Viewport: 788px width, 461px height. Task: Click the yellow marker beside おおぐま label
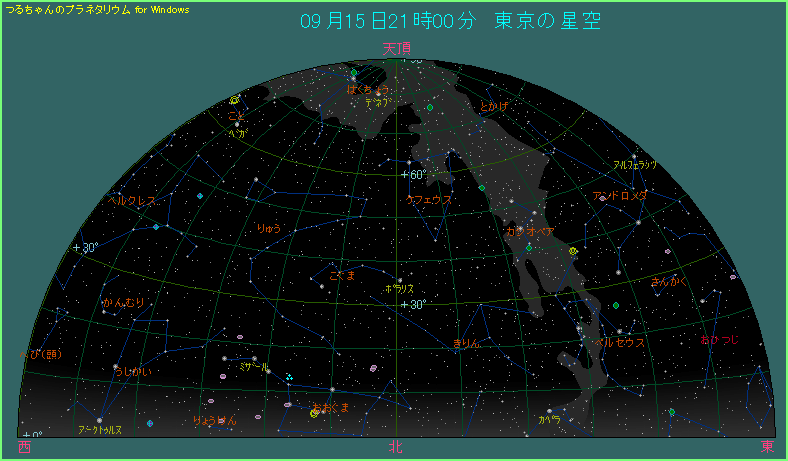pos(315,412)
